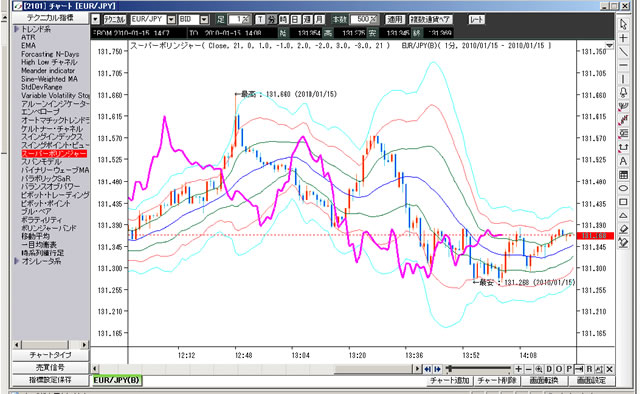Choose the diagonal trend line tool
The image size is (640, 394).
pyautogui.click(x=623, y=52)
